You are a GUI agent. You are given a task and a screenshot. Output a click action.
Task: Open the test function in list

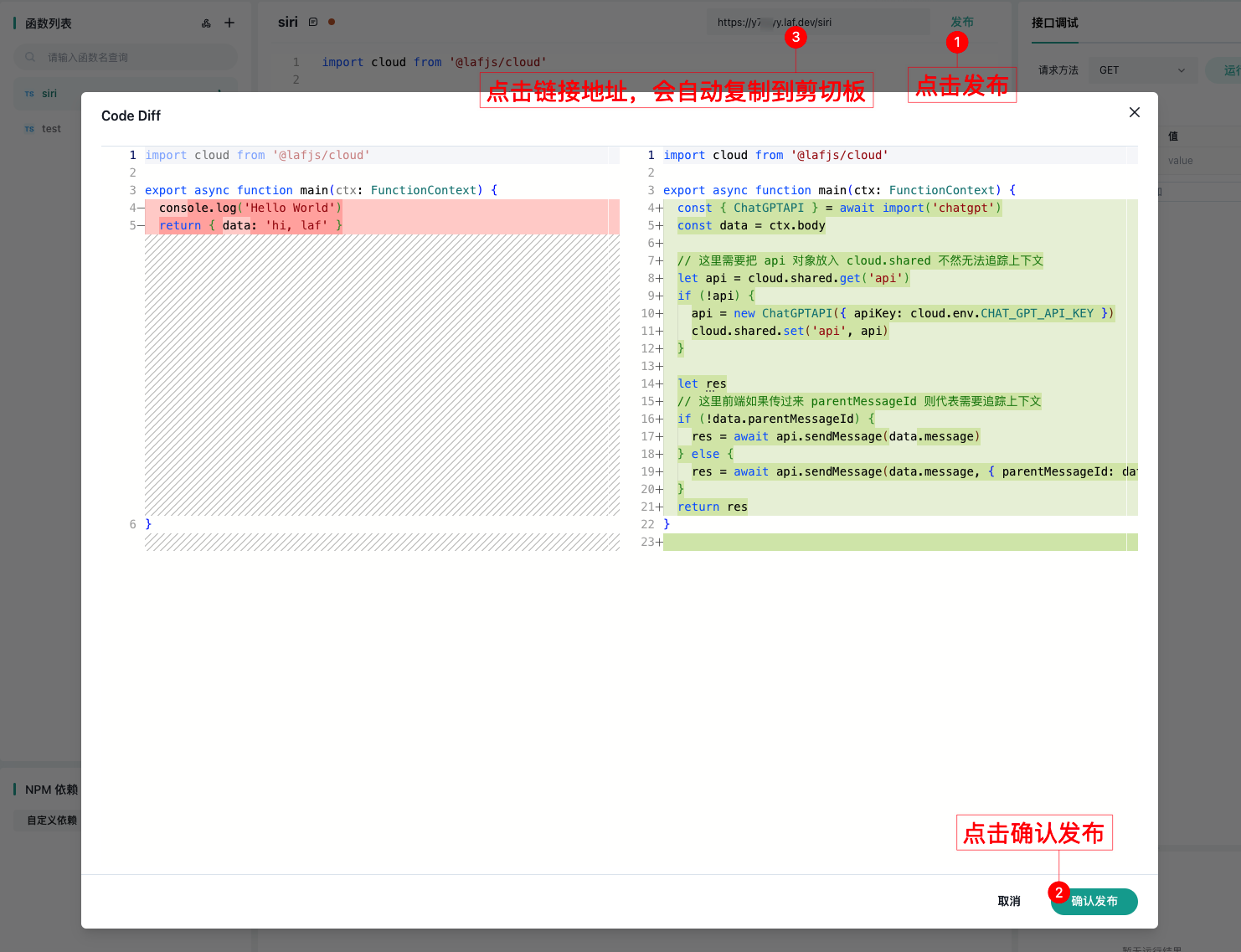click(x=52, y=129)
